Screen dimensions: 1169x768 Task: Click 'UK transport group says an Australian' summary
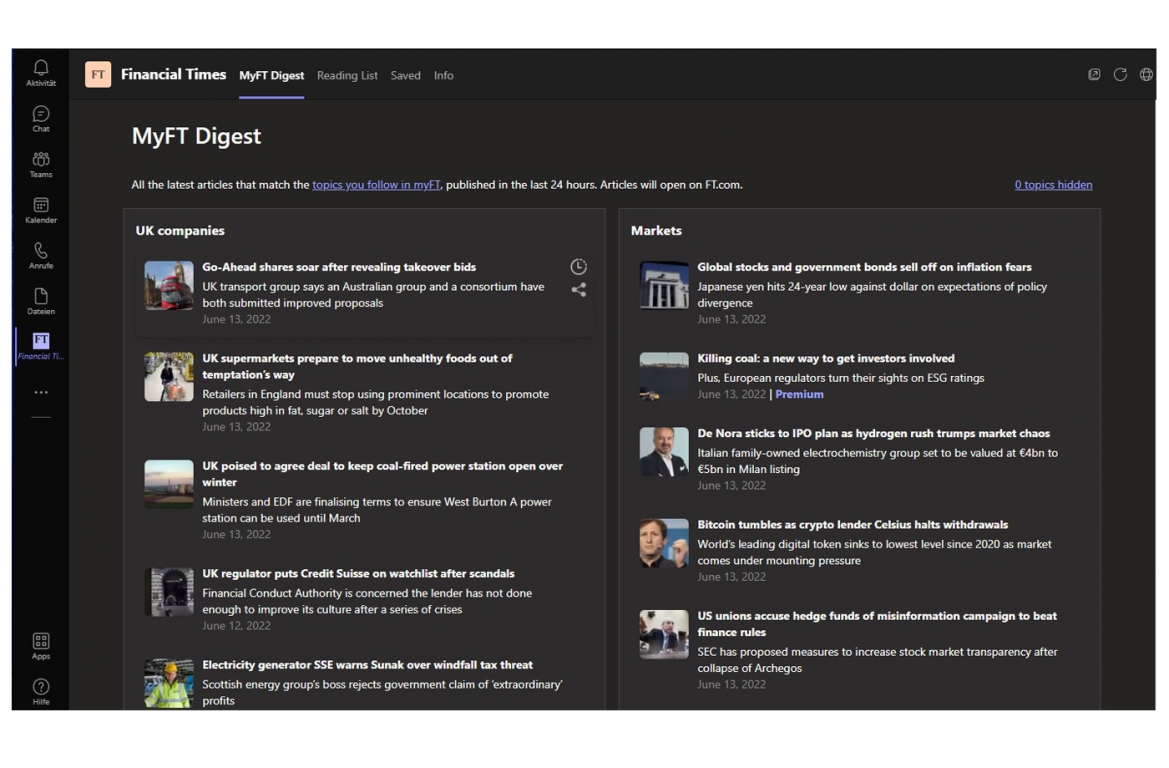click(x=373, y=295)
